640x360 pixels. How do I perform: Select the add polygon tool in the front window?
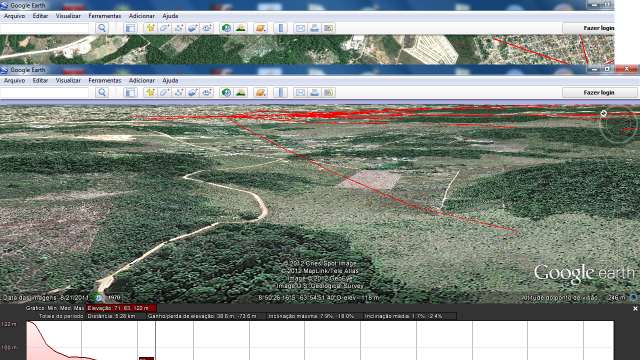point(164,92)
